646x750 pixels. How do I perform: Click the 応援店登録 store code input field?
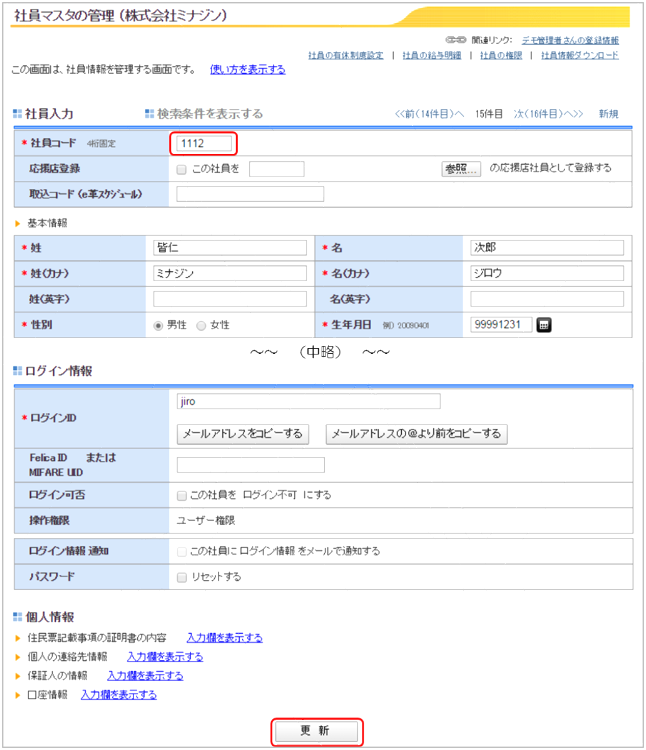coord(276,169)
